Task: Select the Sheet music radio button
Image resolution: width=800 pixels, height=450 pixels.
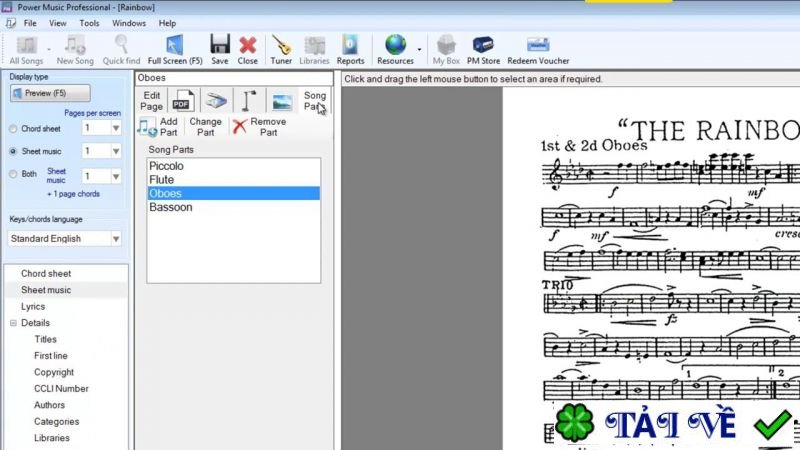Action: [x=13, y=152]
